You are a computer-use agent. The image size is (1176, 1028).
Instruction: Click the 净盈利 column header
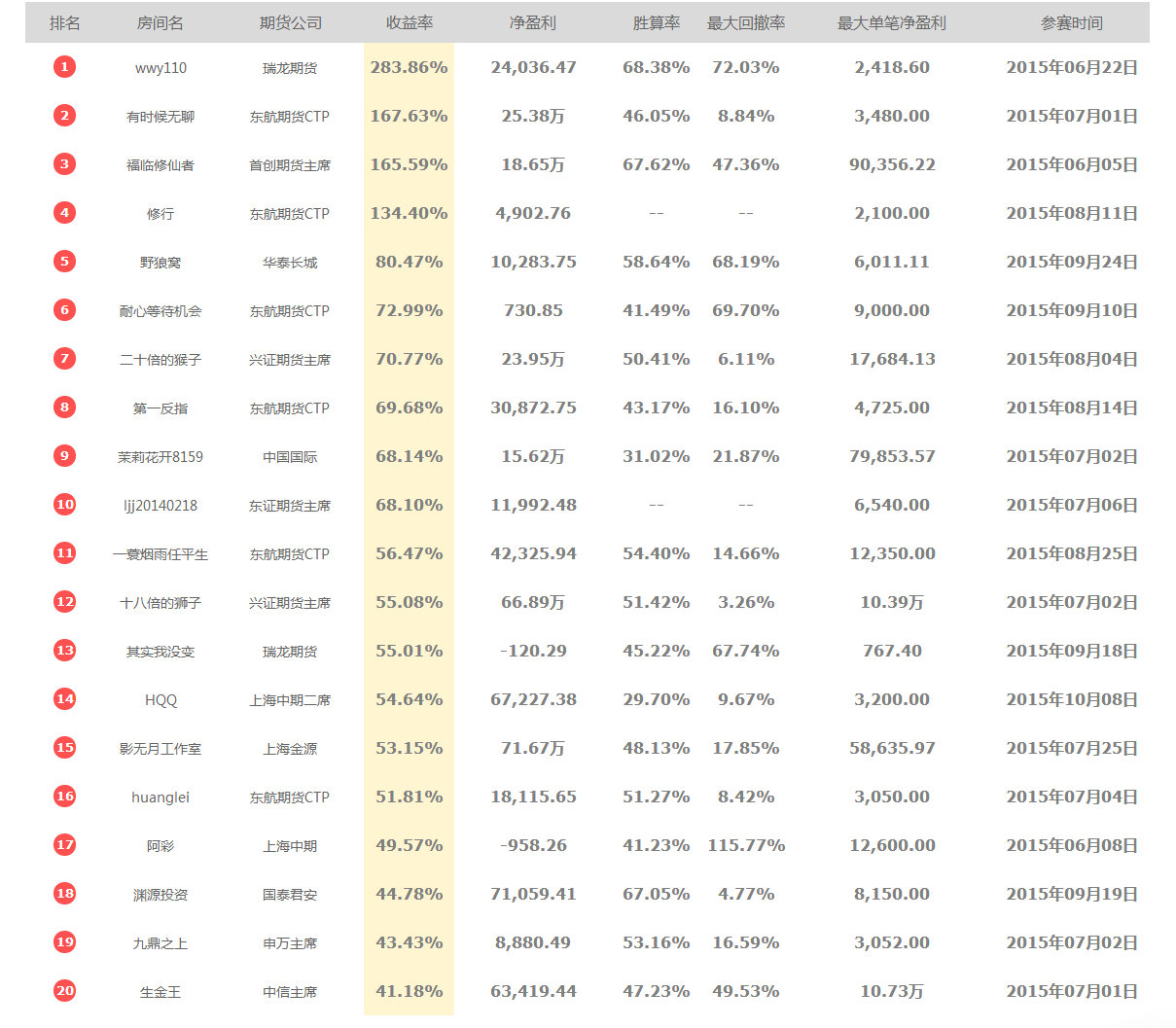(x=533, y=22)
